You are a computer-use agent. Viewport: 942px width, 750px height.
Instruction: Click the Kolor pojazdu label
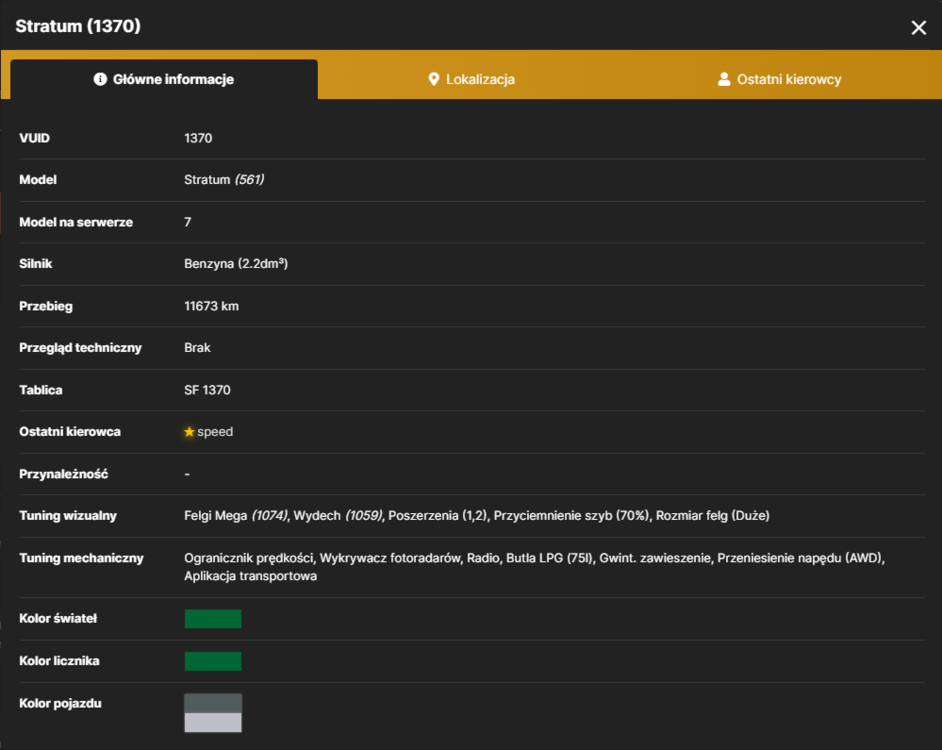pyautogui.click(x=60, y=704)
